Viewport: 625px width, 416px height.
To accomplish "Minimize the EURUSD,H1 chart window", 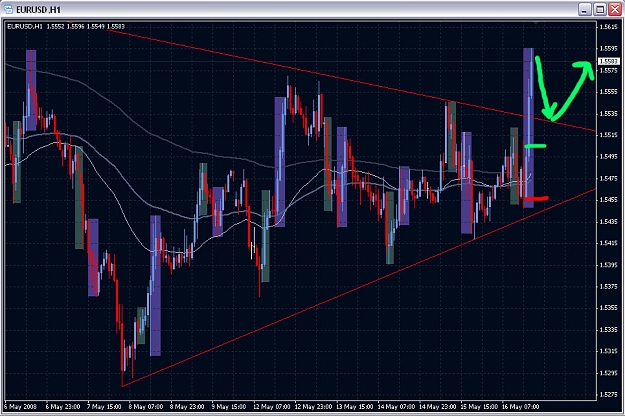I will pos(584,9).
